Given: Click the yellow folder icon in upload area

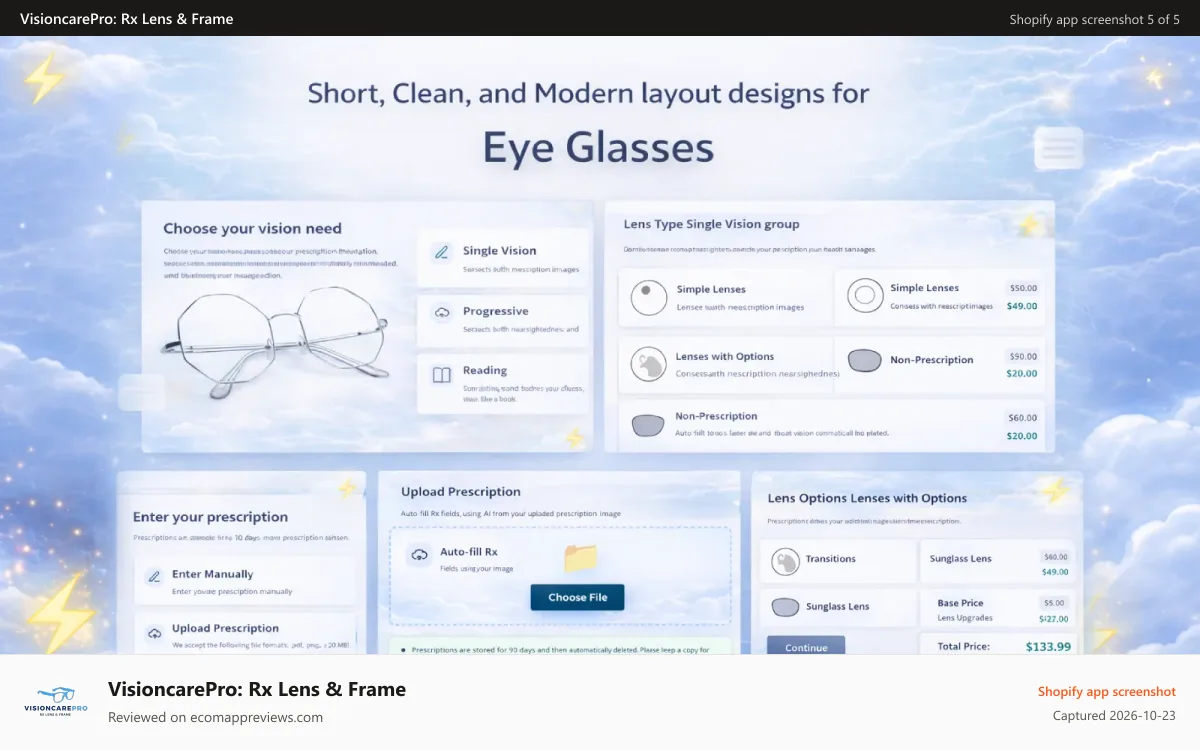Looking at the screenshot, I should point(581,557).
